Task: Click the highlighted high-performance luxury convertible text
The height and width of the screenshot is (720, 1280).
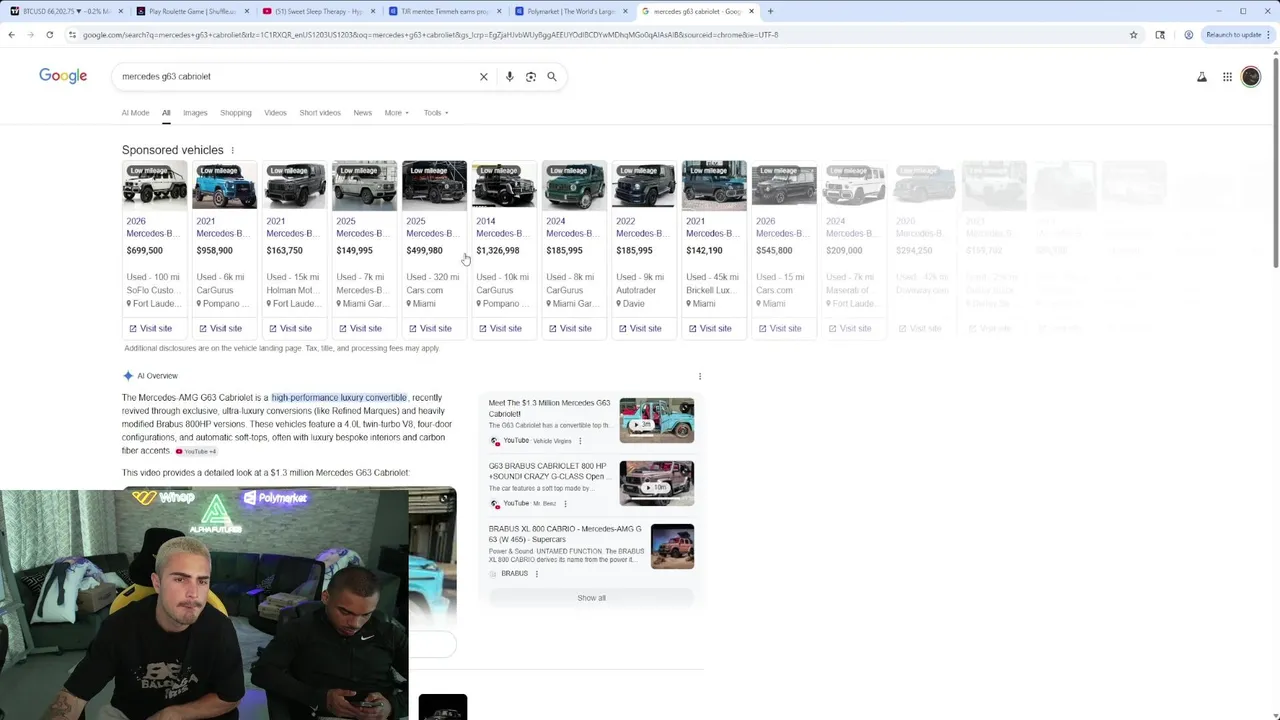Action: 339,398
